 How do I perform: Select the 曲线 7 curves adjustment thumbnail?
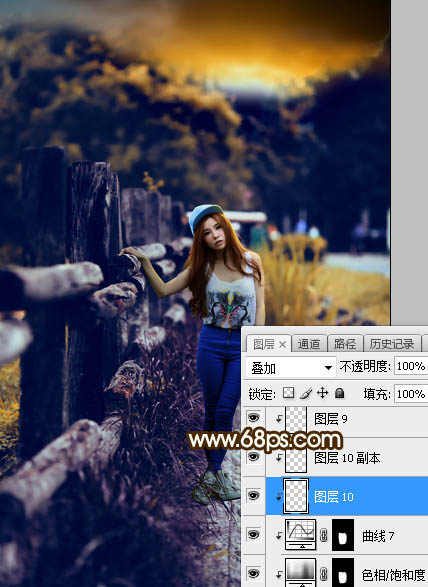300,535
